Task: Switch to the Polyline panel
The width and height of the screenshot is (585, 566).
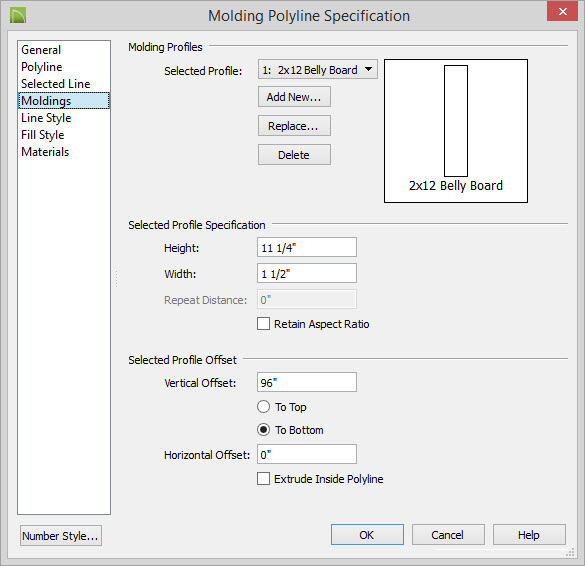Action: (x=42, y=67)
